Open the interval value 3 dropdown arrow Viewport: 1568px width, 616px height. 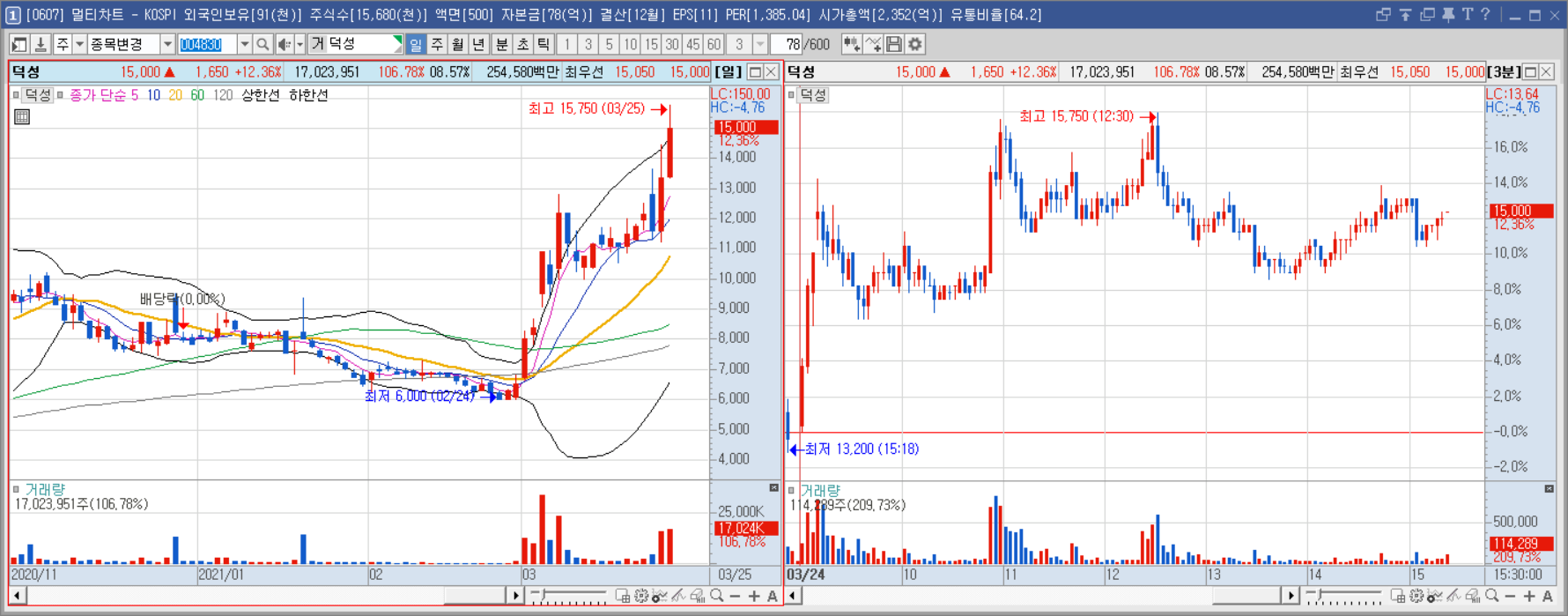(x=760, y=44)
